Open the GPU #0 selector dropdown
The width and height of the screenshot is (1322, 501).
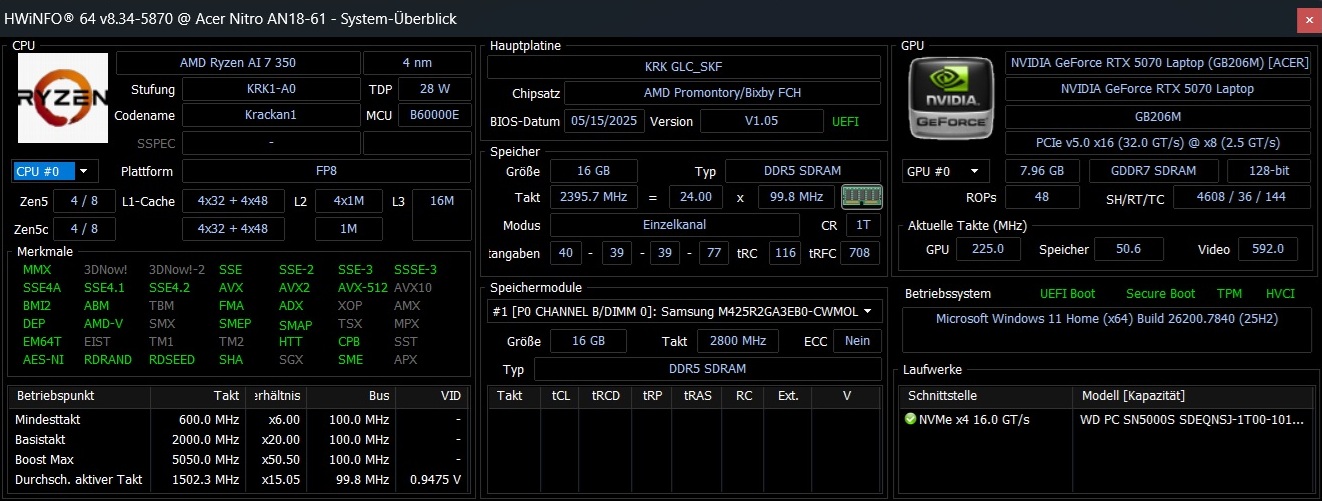click(x=946, y=171)
